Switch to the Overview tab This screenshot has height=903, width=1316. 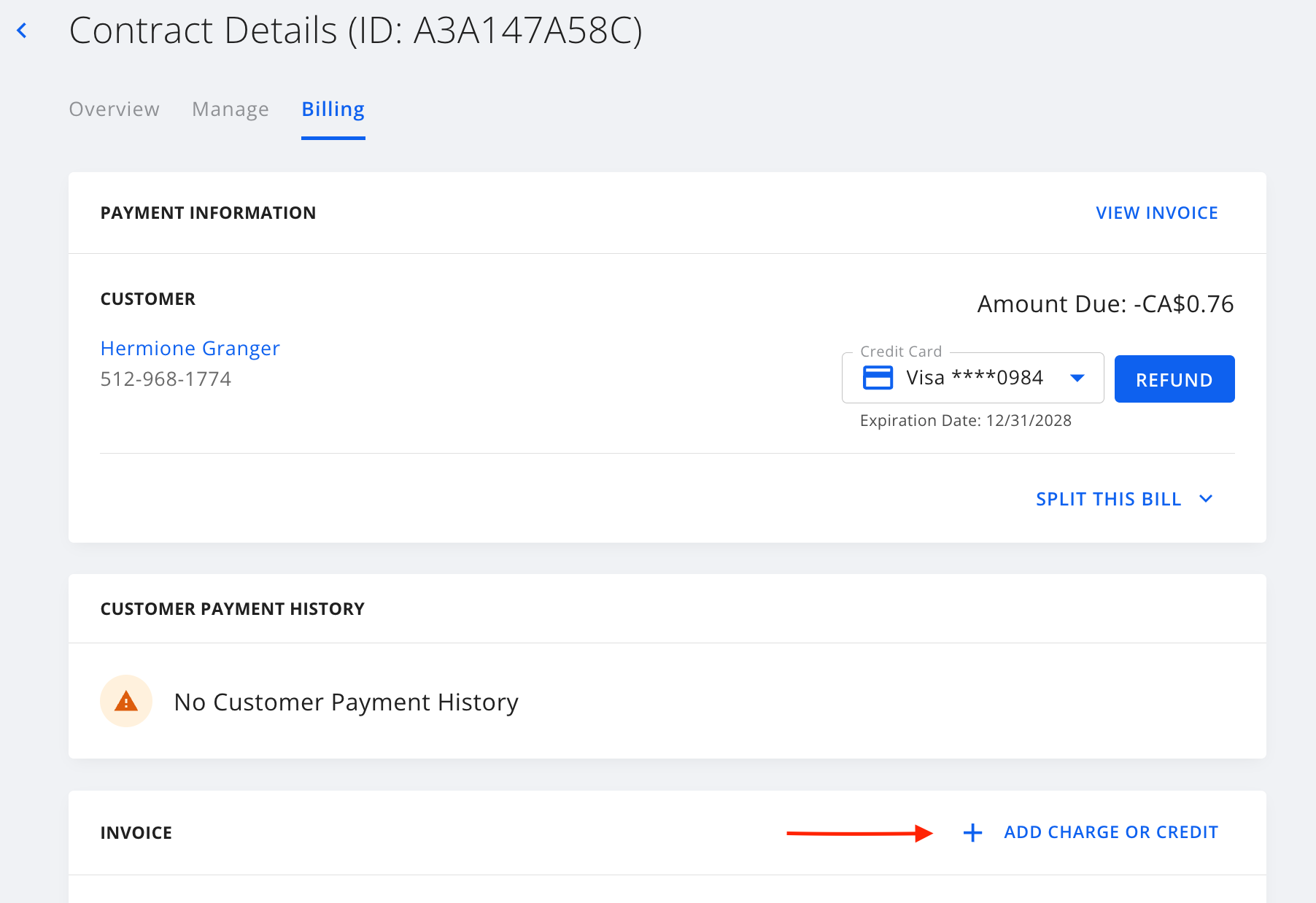(114, 109)
